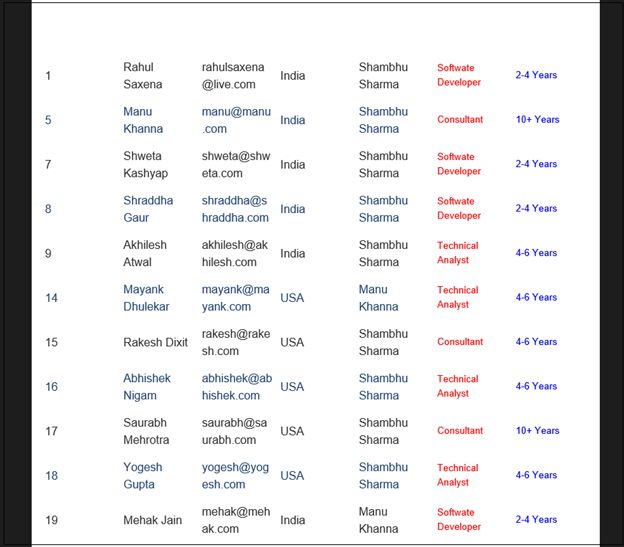Open the abhishek@abhishek.com email address
The width and height of the screenshot is (624, 547).
click(x=236, y=386)
